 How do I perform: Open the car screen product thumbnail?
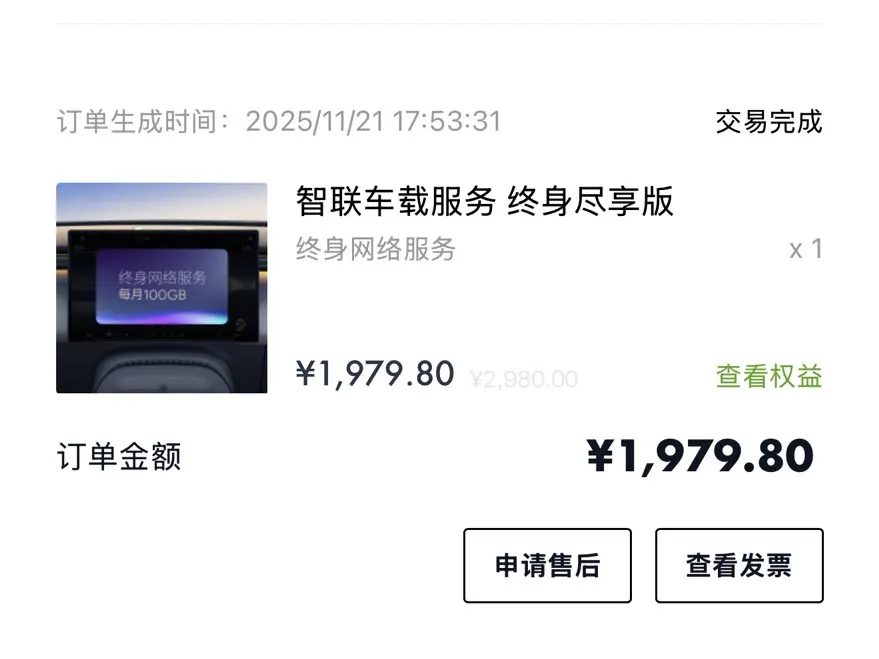161,288
